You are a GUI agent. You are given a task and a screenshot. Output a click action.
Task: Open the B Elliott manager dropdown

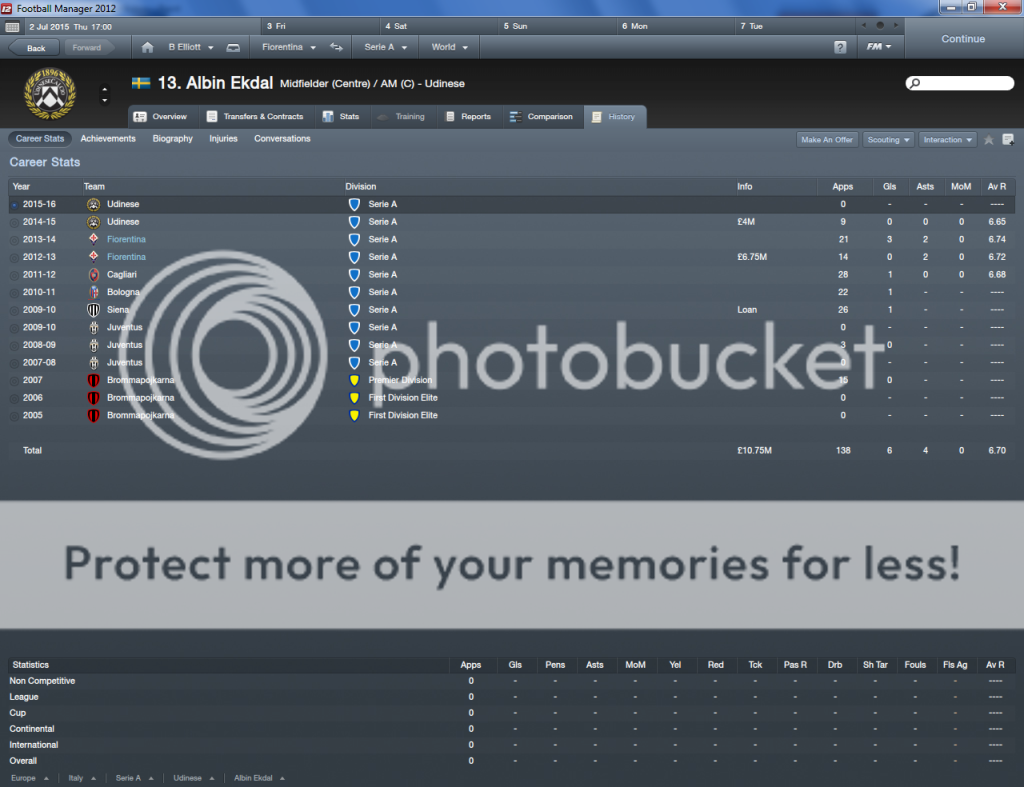tap(191, 48)
